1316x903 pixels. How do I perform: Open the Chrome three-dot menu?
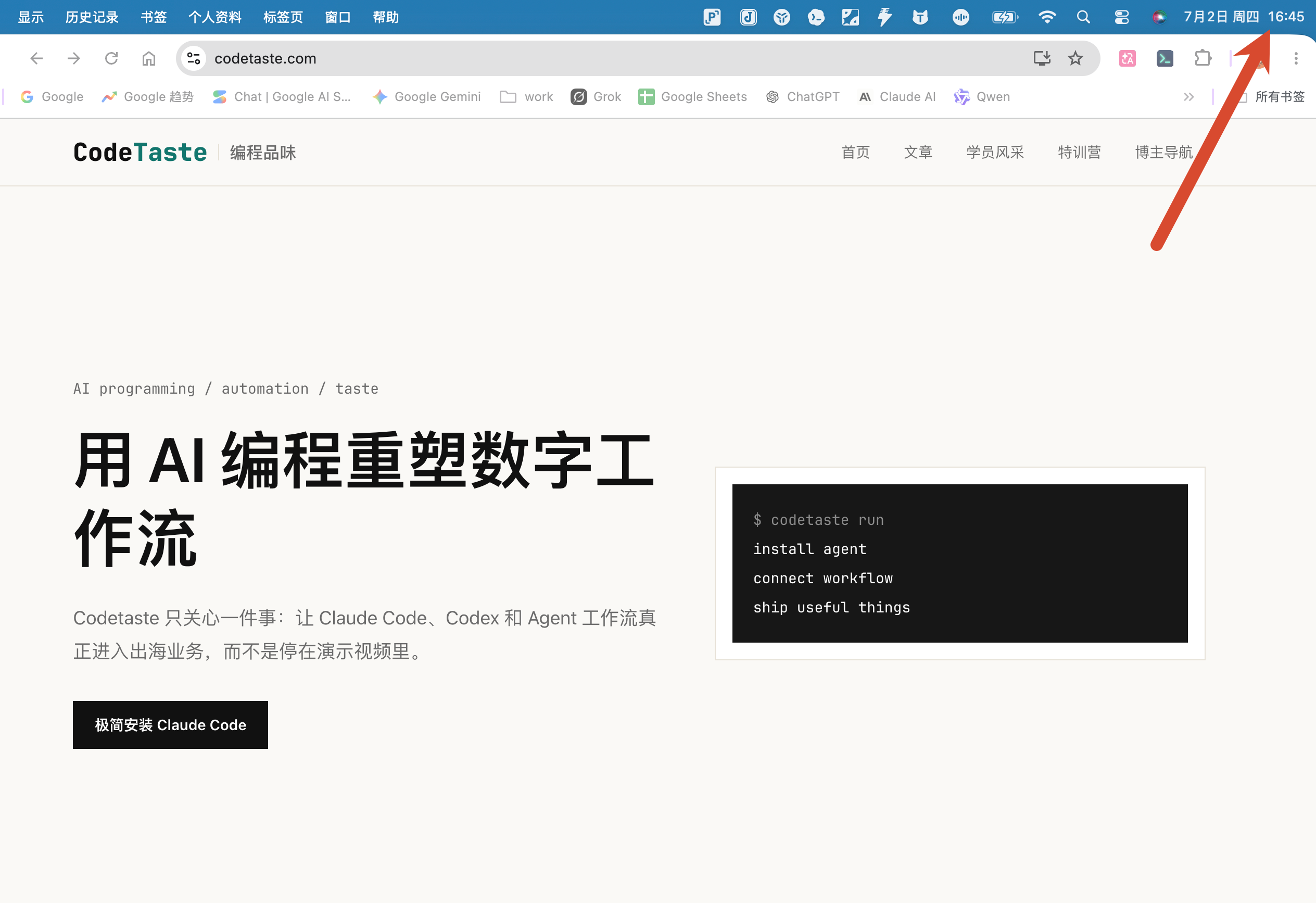coord(1296,58)
